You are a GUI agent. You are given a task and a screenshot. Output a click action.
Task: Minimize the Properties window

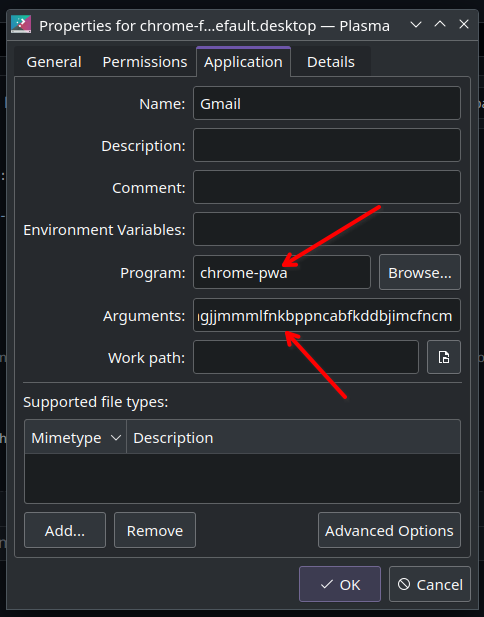[416, 25]
